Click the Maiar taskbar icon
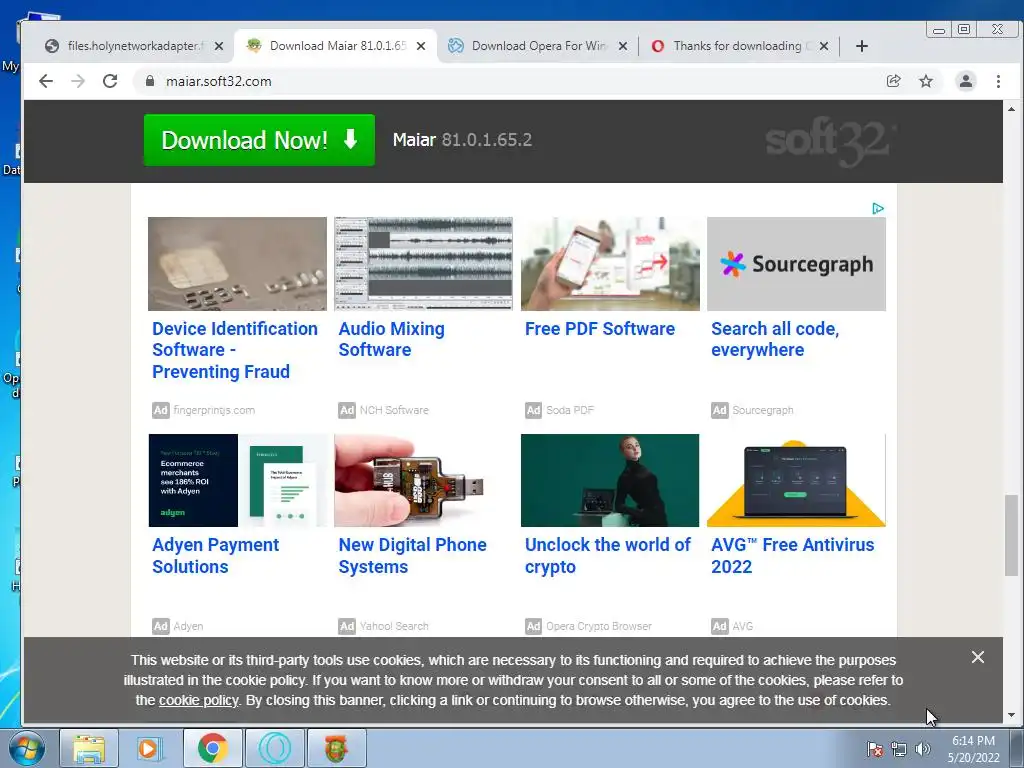 336,748
